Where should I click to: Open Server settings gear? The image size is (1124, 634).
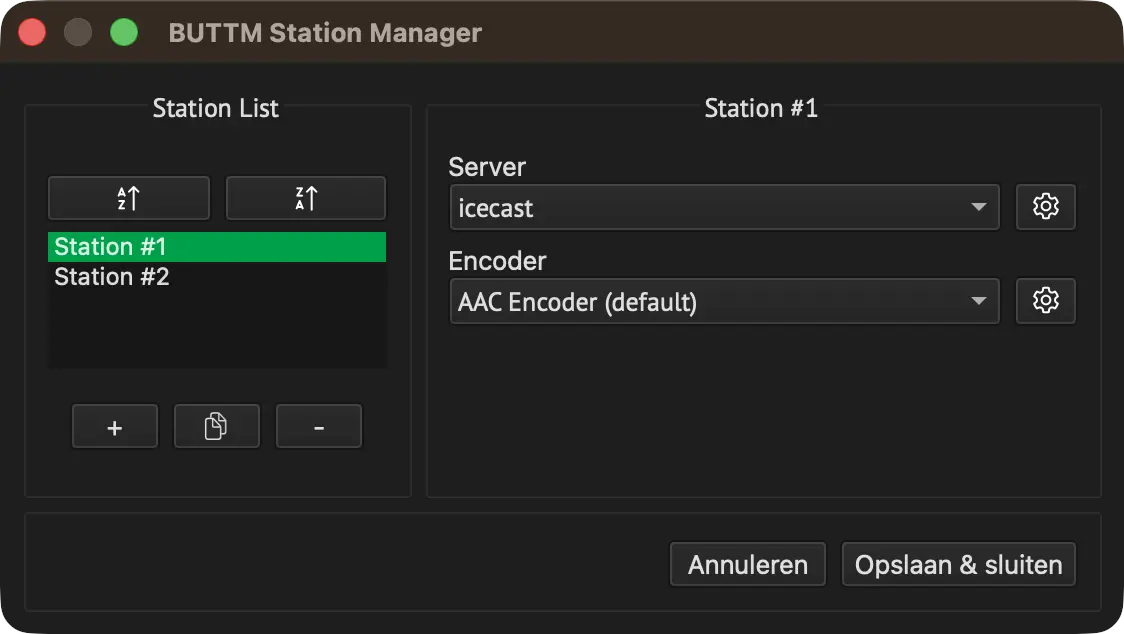pos(1046,207)
